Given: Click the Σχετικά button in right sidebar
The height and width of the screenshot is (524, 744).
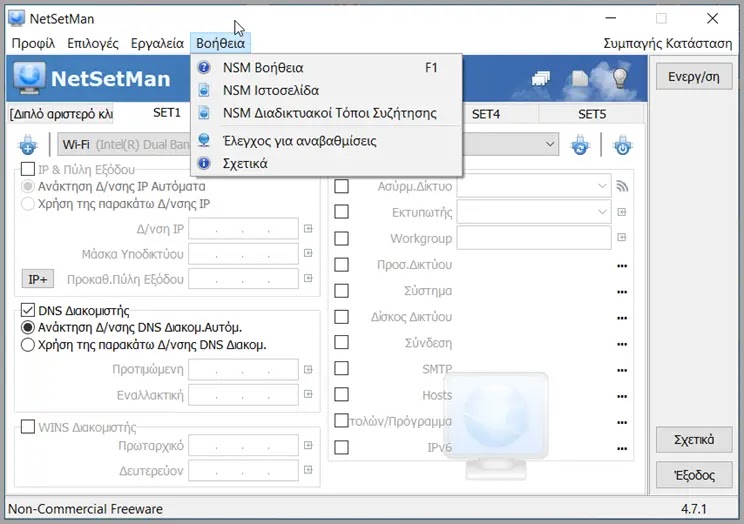Looking at the screenshot, I should [x=694, y=440].
